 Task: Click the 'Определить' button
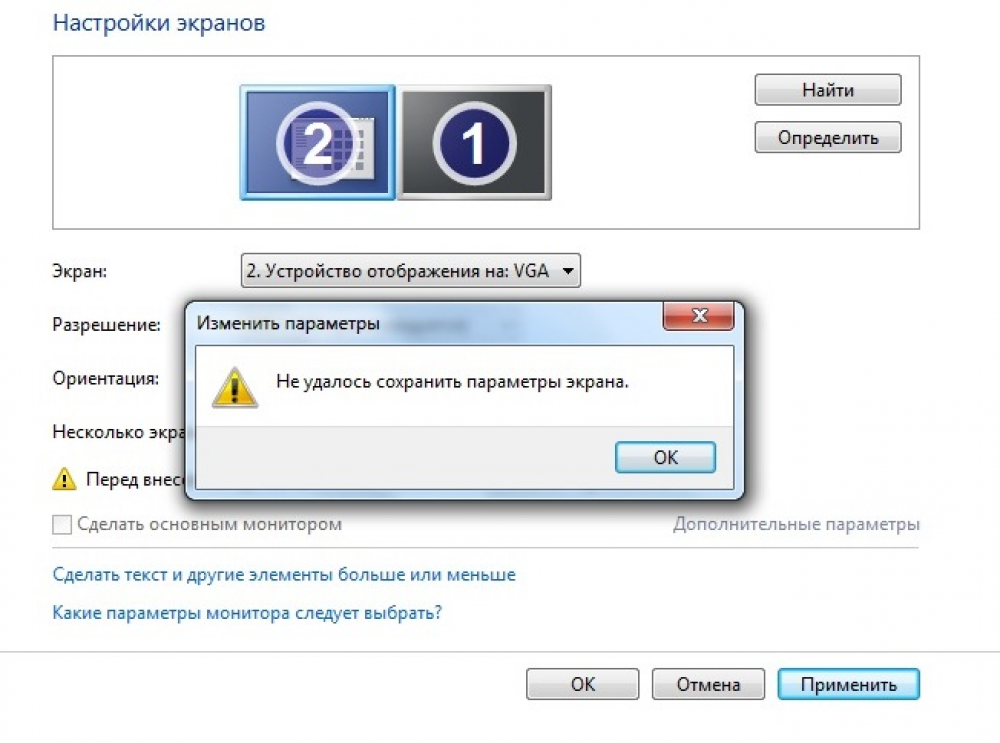828,138
